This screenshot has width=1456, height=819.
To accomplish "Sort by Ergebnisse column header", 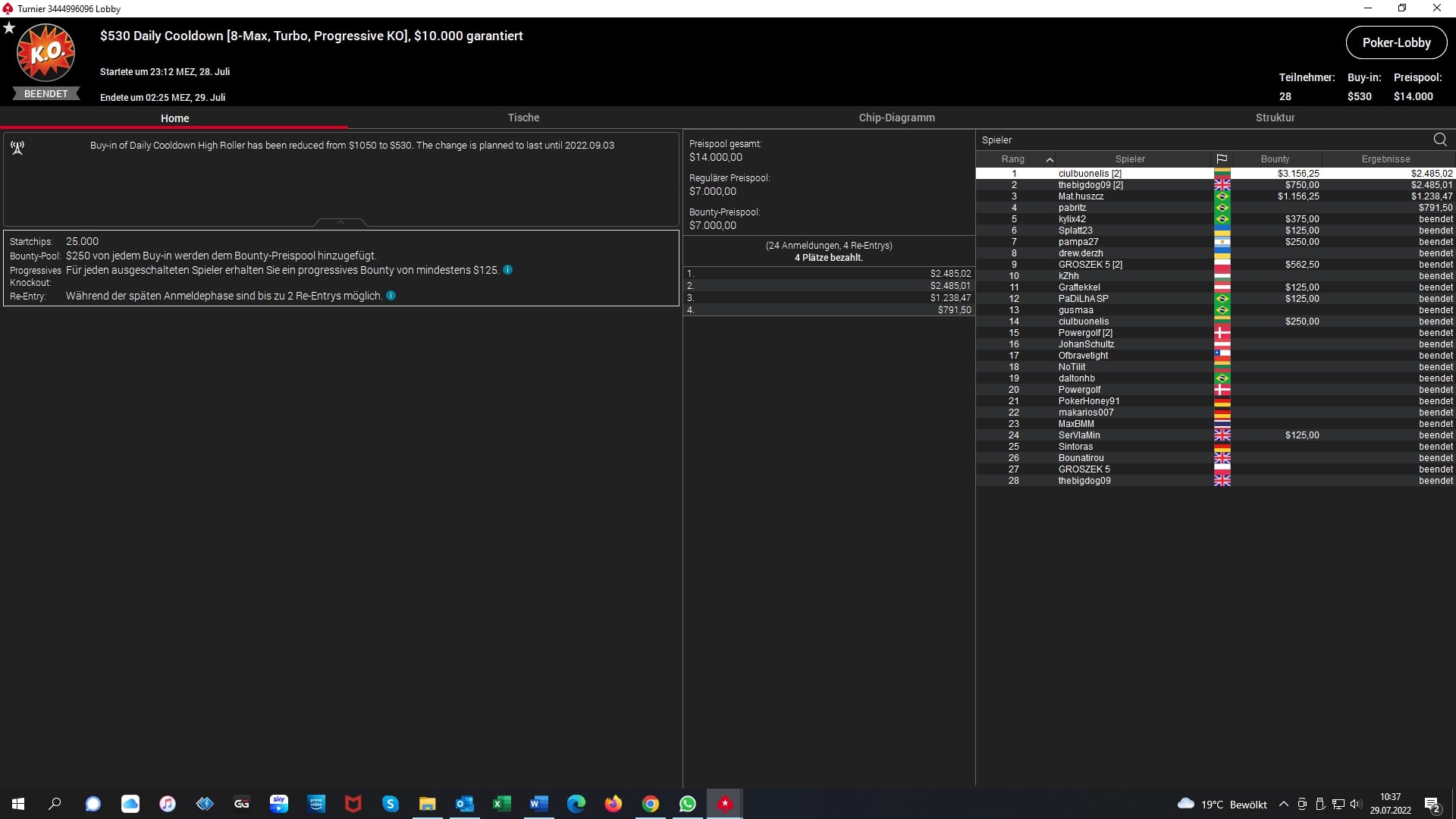I will [1385, 159].
